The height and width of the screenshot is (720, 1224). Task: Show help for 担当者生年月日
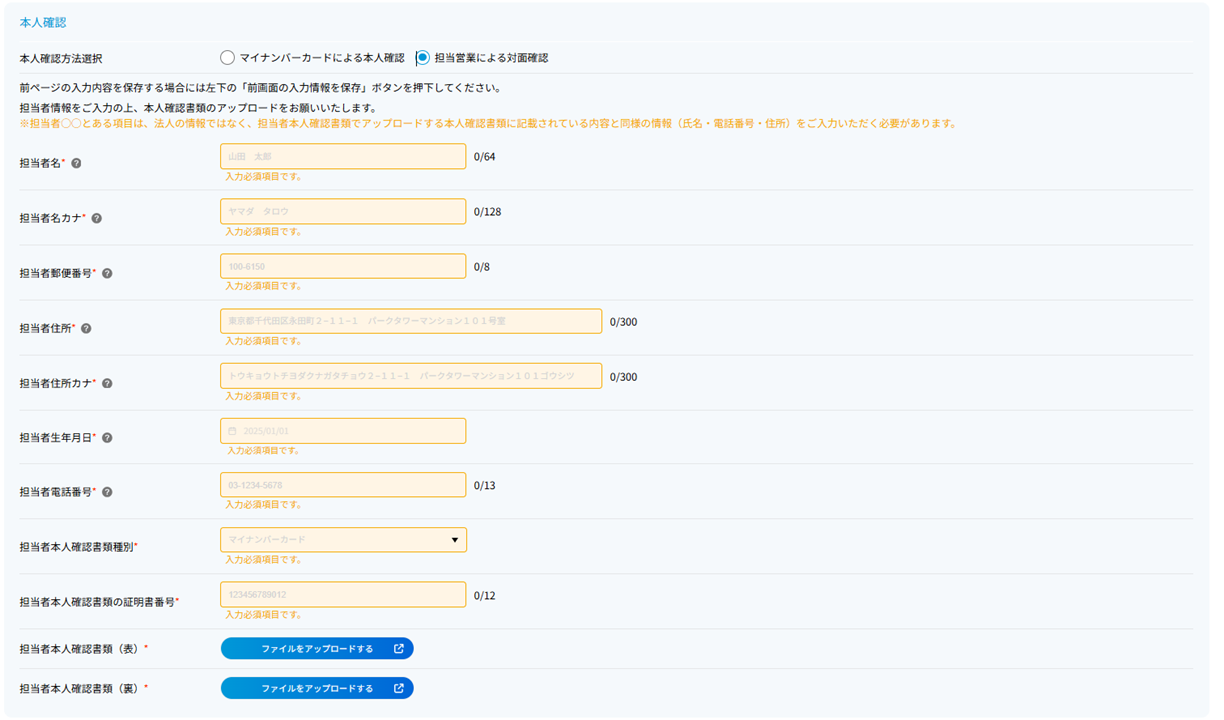tap(107, 438)
